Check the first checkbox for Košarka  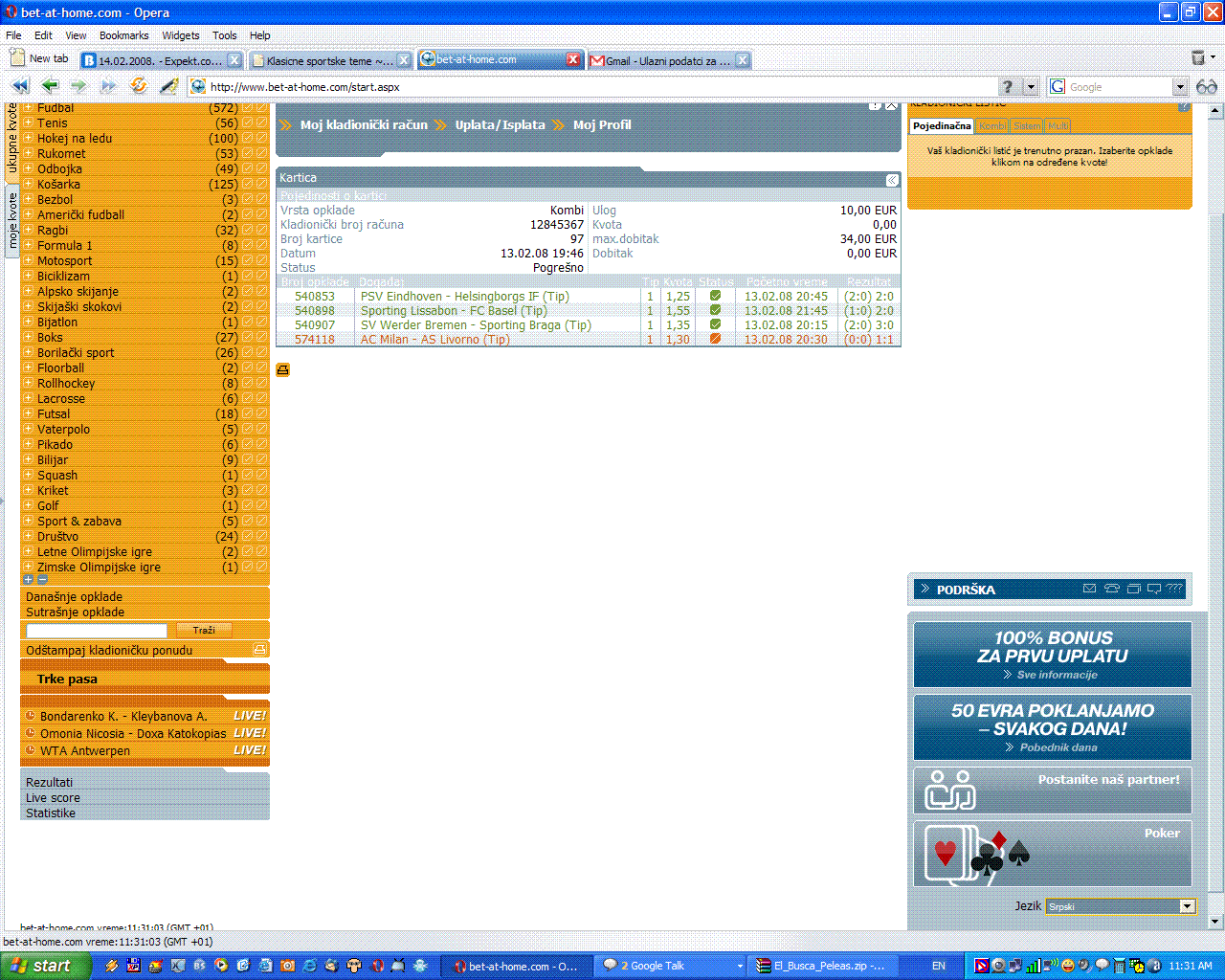248,185
